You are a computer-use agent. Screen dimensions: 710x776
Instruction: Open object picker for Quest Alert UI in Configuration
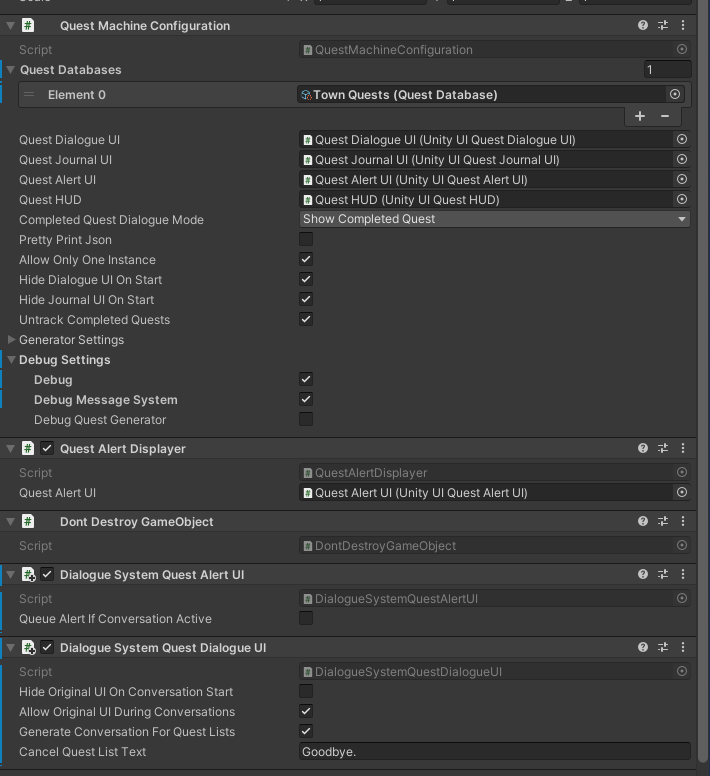[682, 180]
